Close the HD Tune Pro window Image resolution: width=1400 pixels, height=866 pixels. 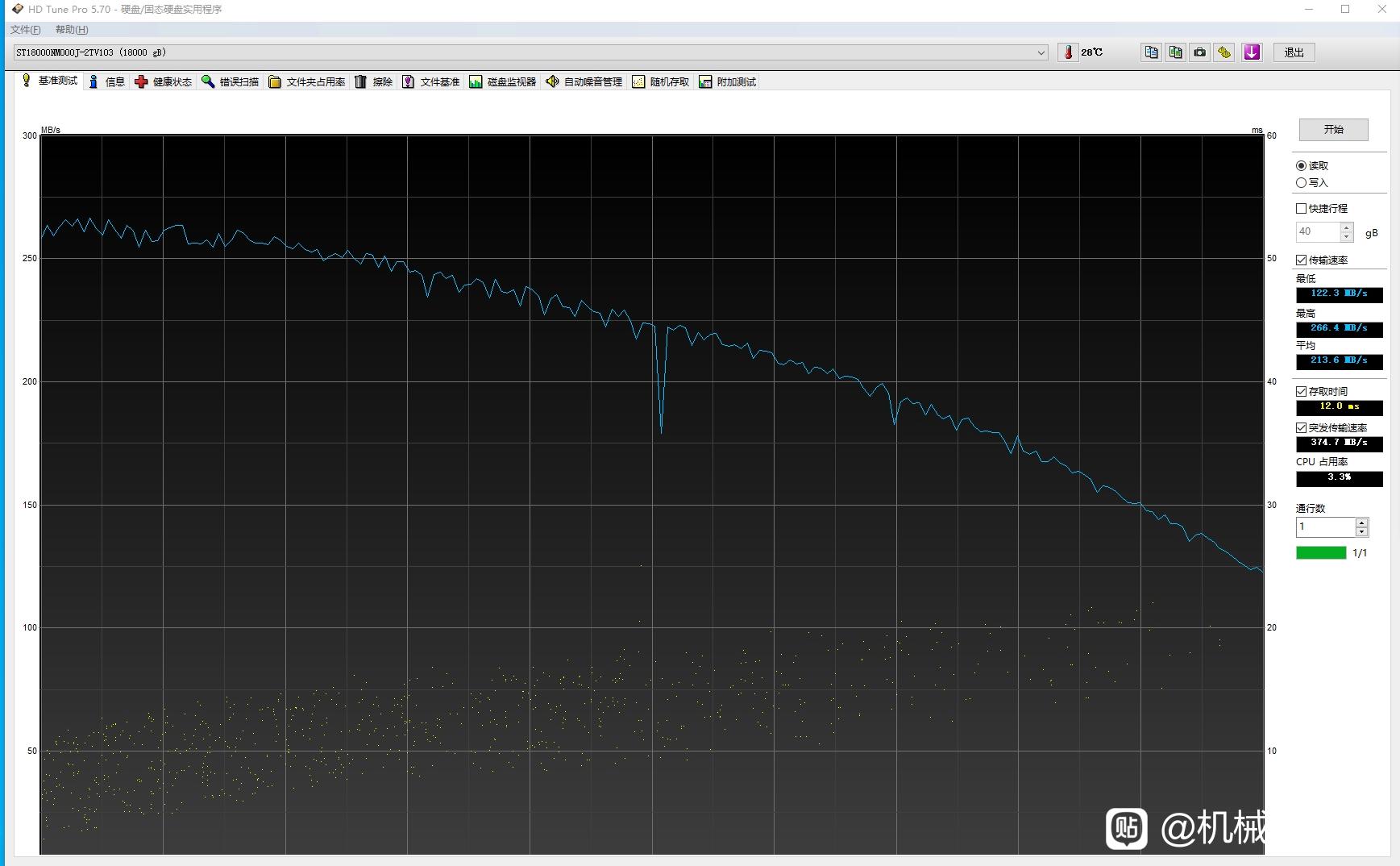[1381, 10]
